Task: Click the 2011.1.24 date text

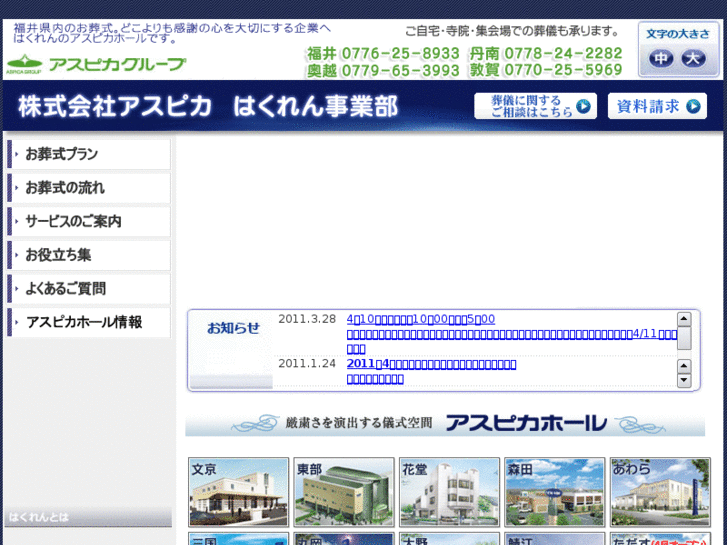Action: 307,364
